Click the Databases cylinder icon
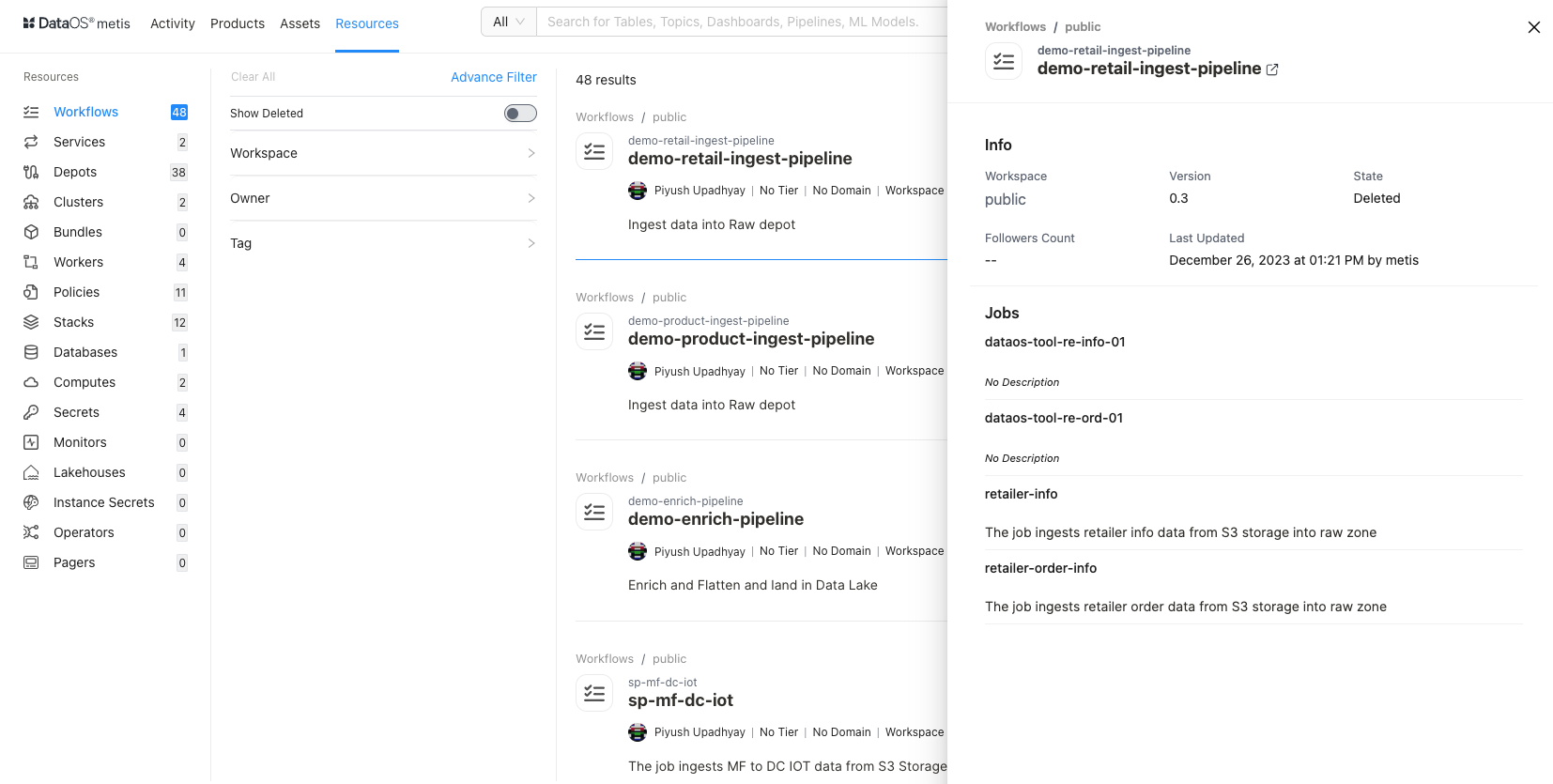The image size is (1553, 784). [31, 352]
